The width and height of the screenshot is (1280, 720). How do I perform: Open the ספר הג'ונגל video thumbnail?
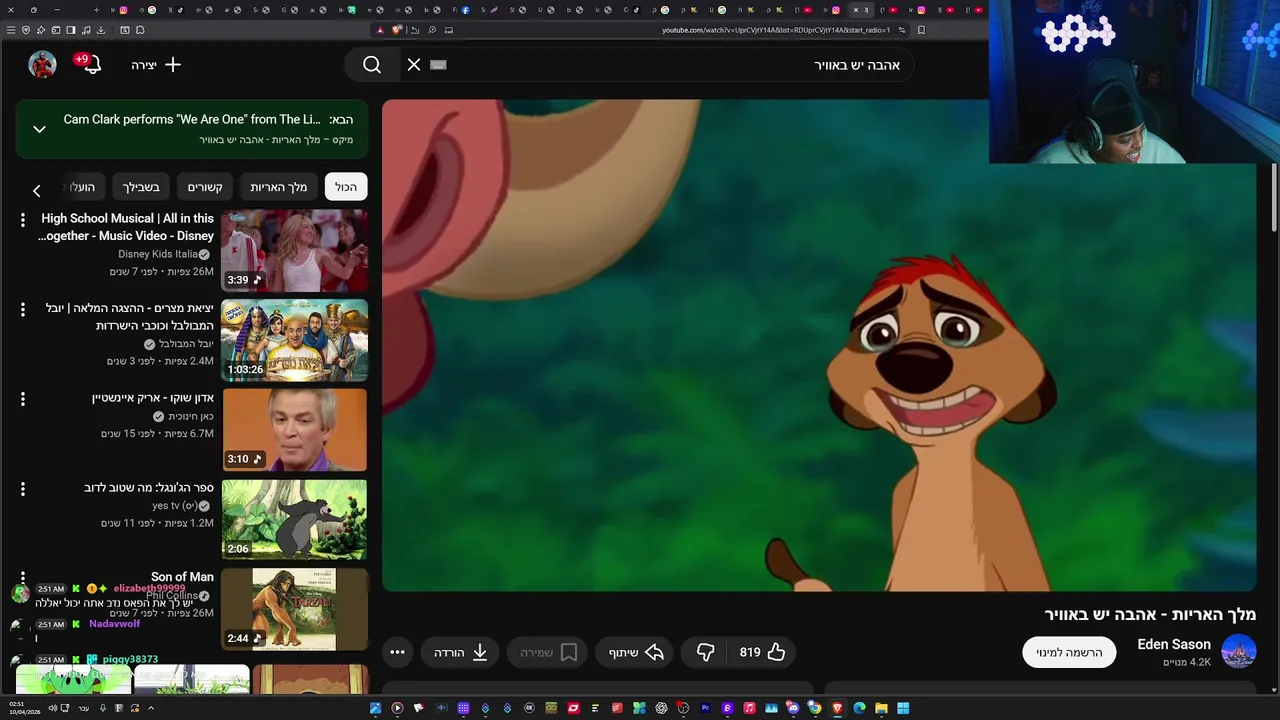point(294,520)
